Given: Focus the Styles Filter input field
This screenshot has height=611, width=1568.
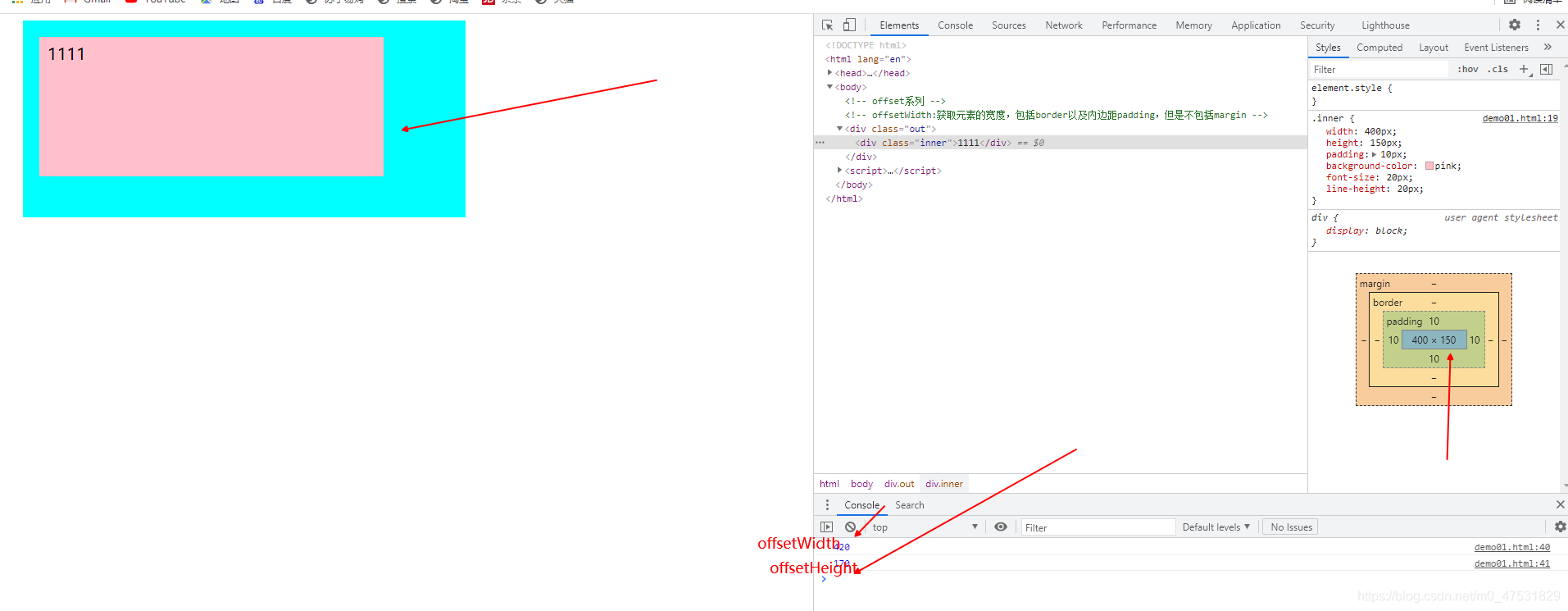Looking at the screenshot, I should pos(1379,70).
